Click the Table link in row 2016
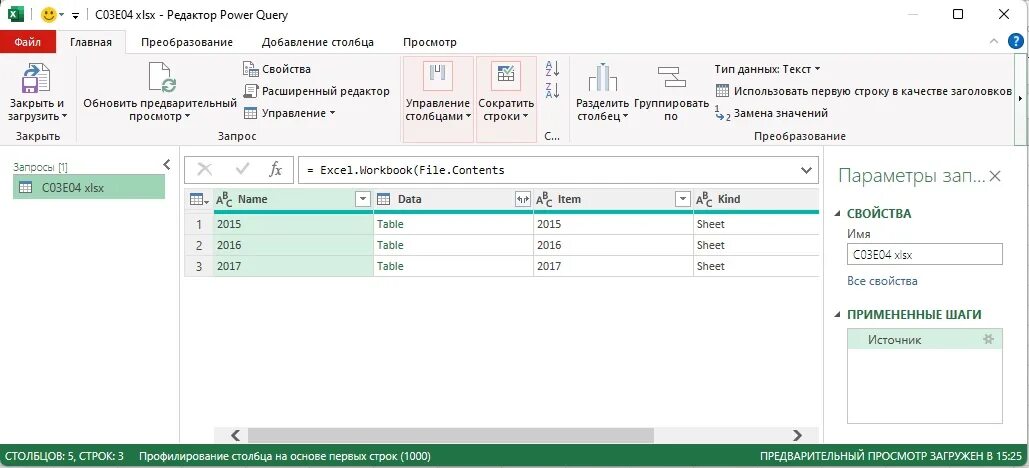The height and width of the screenshot is (468, 1029). click(390, 245)
